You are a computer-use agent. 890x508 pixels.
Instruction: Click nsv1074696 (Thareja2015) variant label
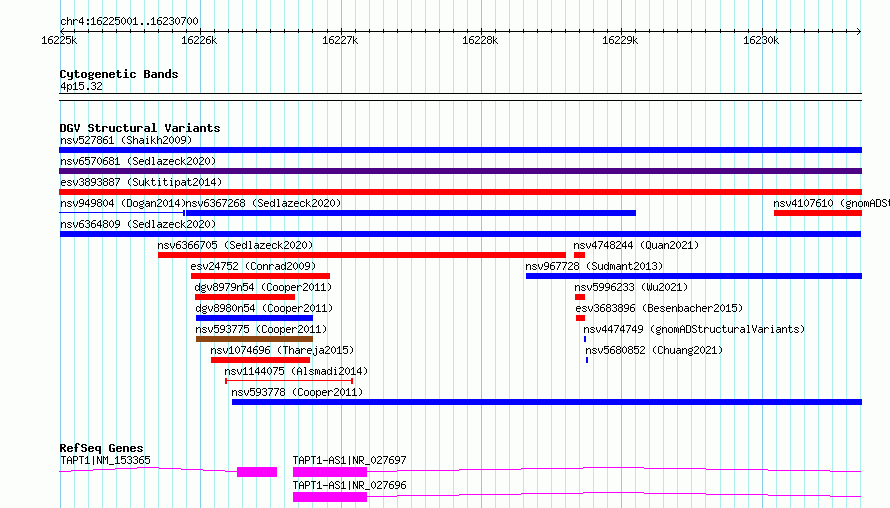282,350
